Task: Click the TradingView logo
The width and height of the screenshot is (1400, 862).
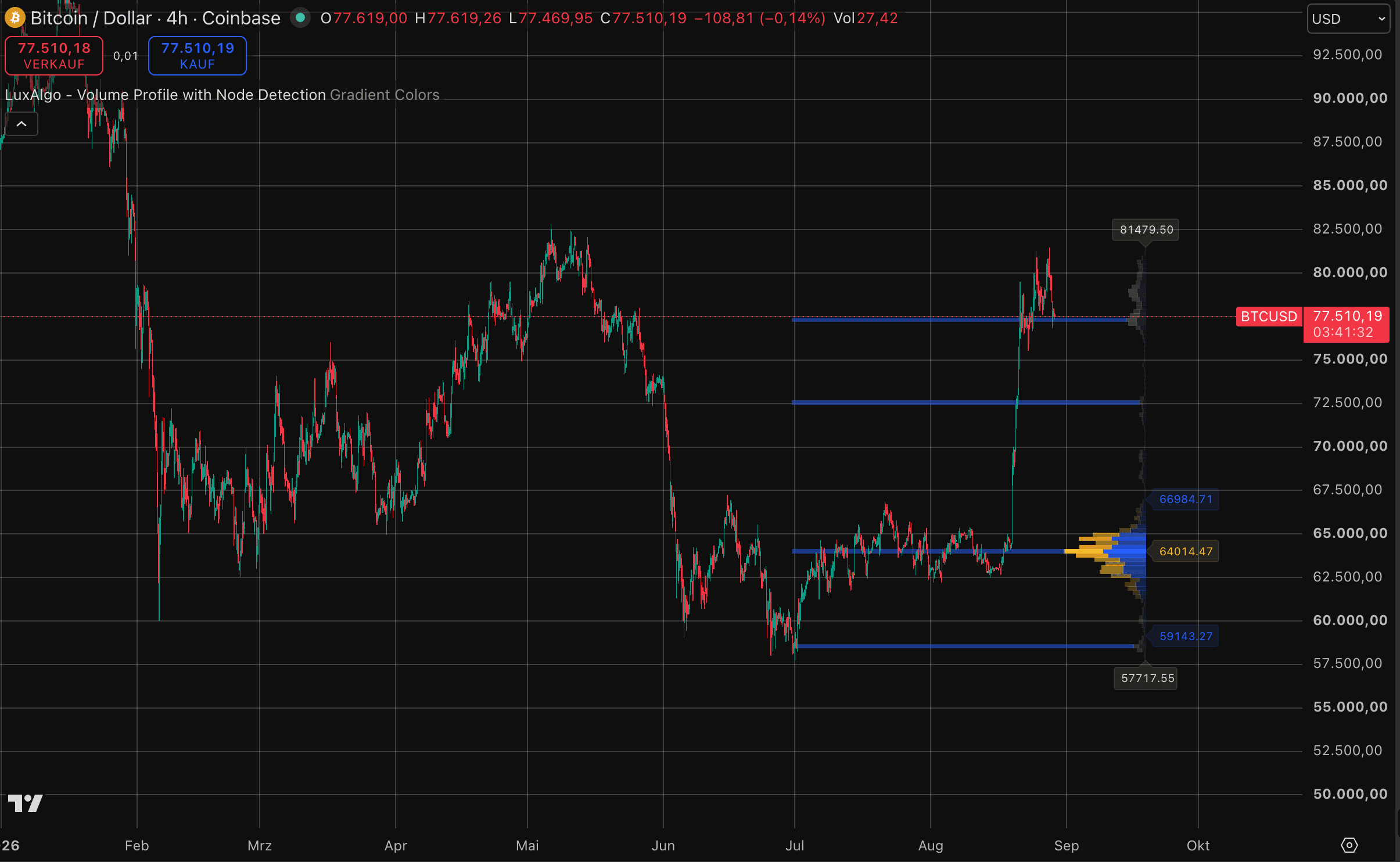Action: pyautogui.click(x=25, y=803)
